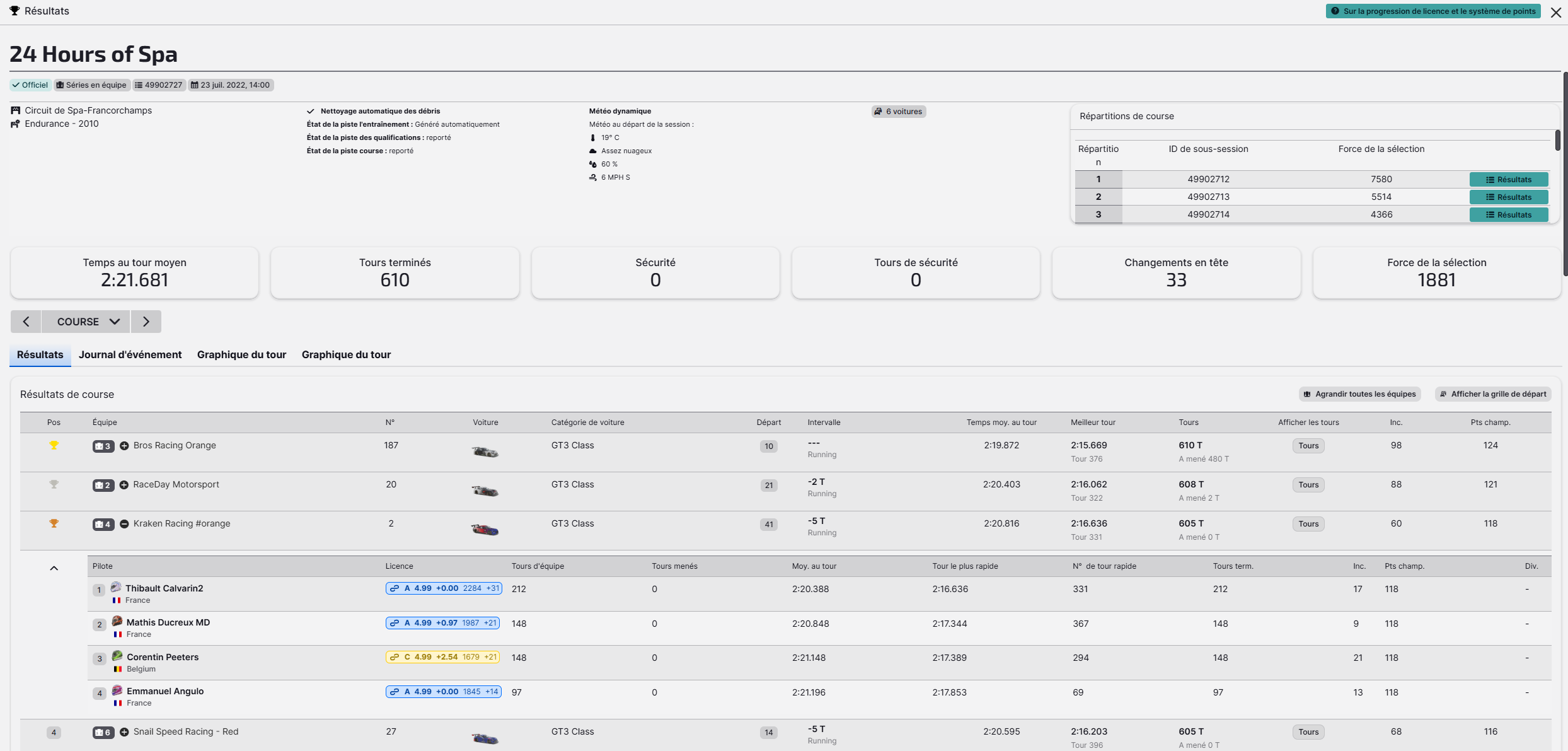
Task: Open license progression and points info link
Action: tap(1433, 11)
